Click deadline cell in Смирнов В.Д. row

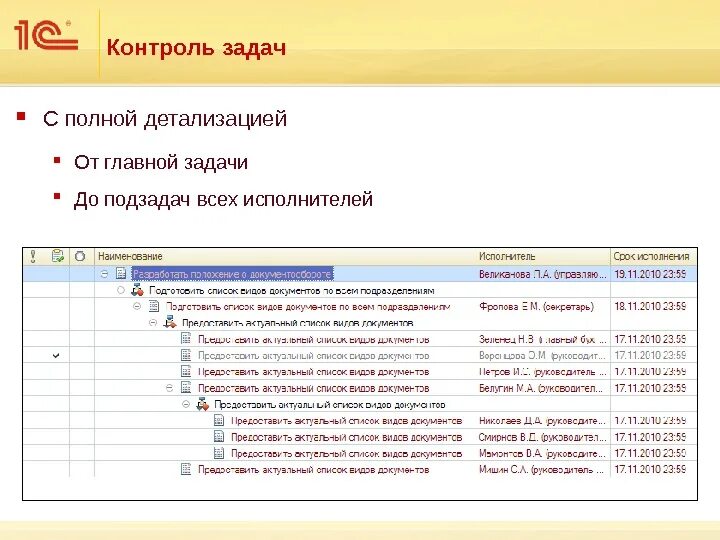pos(650,437)
